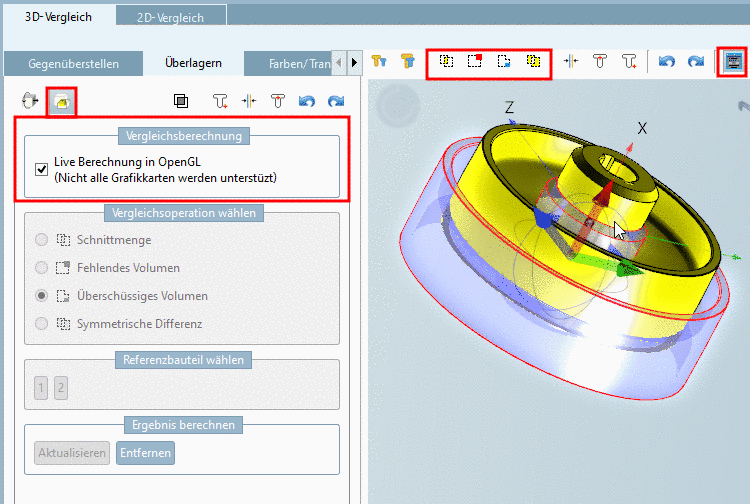Select Überschüssiges Volumen icon in viewer toolbar
Viewport: 750px width, 504px height.
pyautogui.click(x=504, y=61)
